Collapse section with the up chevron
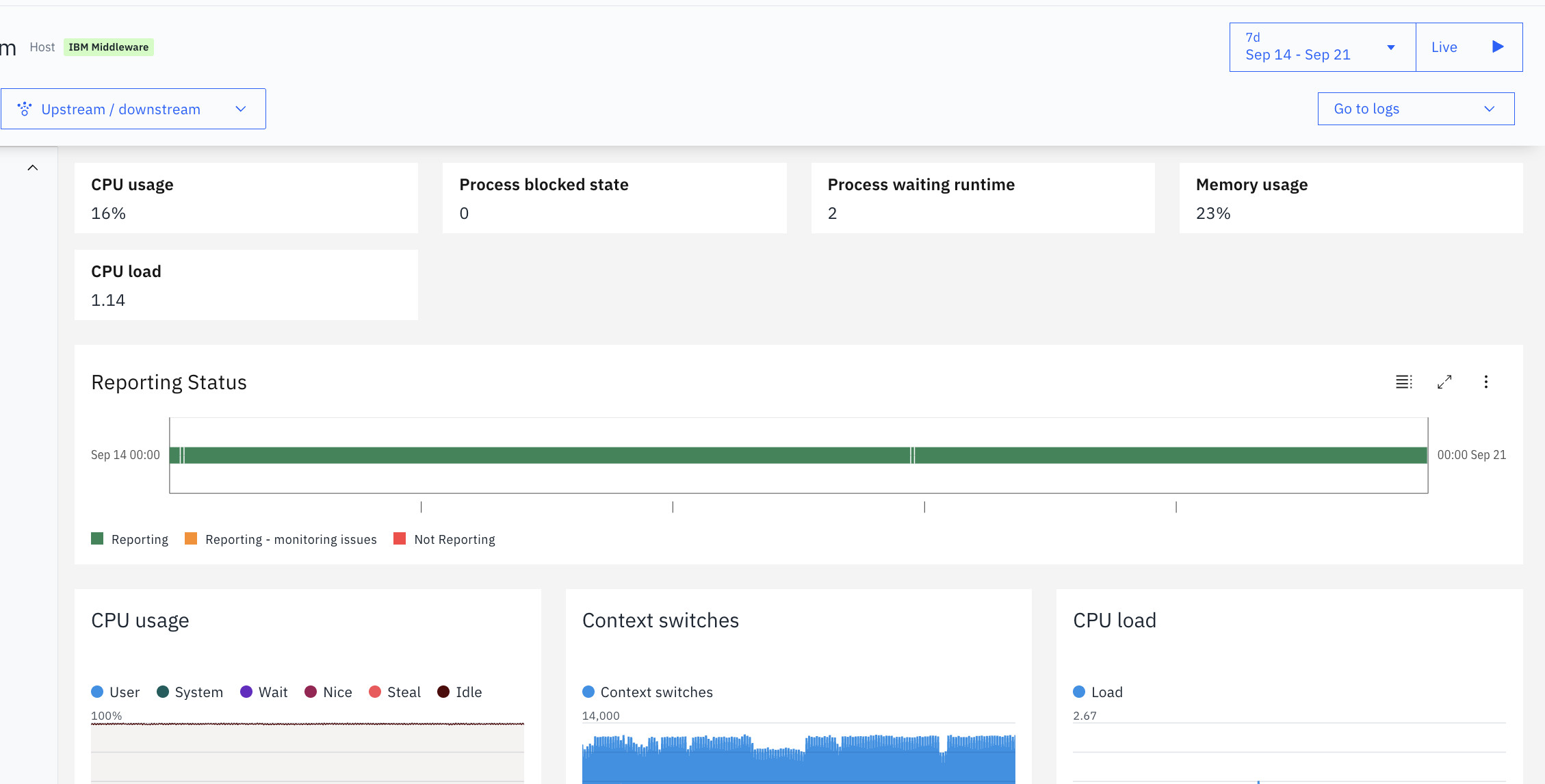 (x=32, y=168)
